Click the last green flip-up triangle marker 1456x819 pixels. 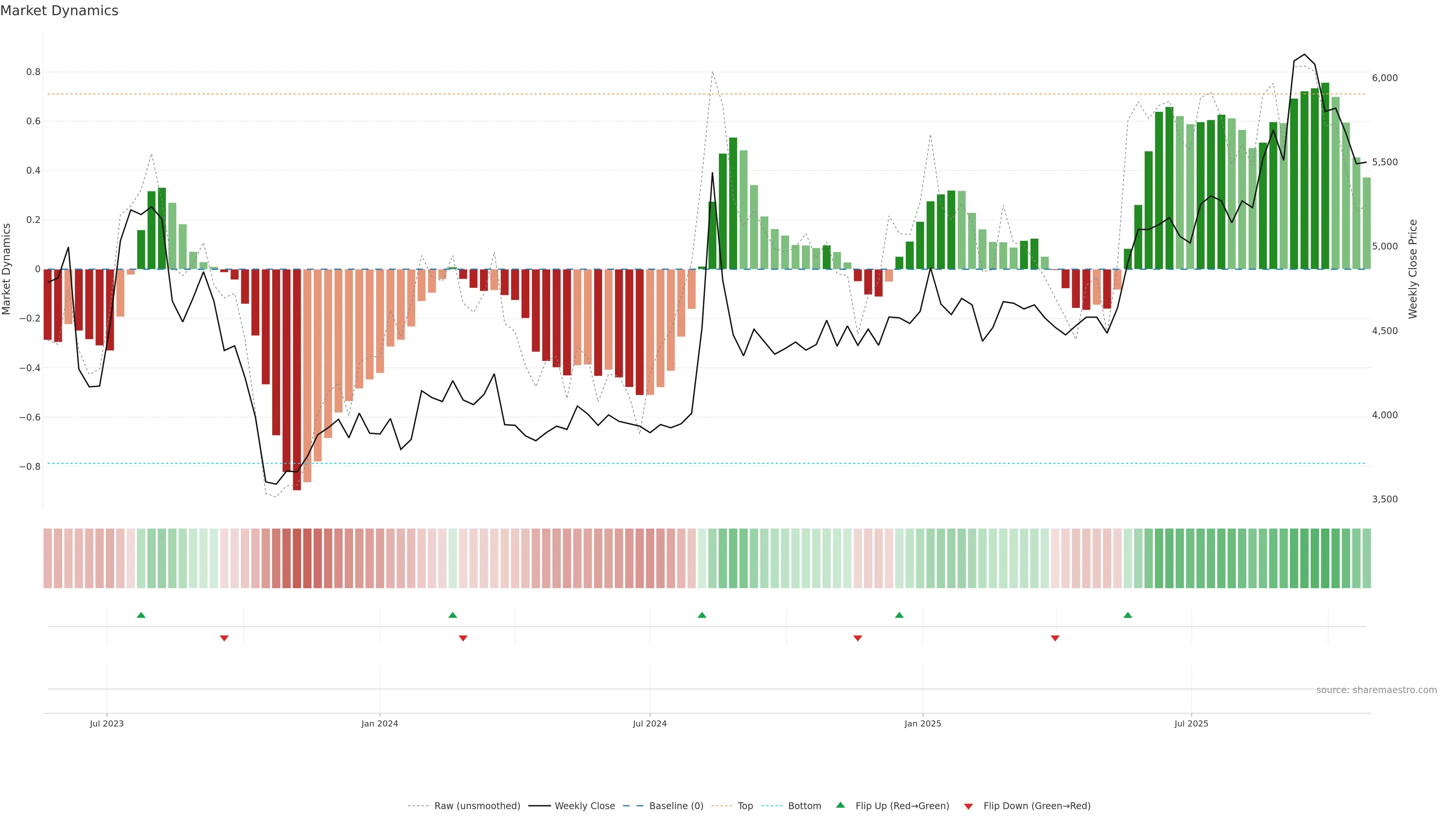click(1128, 615)
